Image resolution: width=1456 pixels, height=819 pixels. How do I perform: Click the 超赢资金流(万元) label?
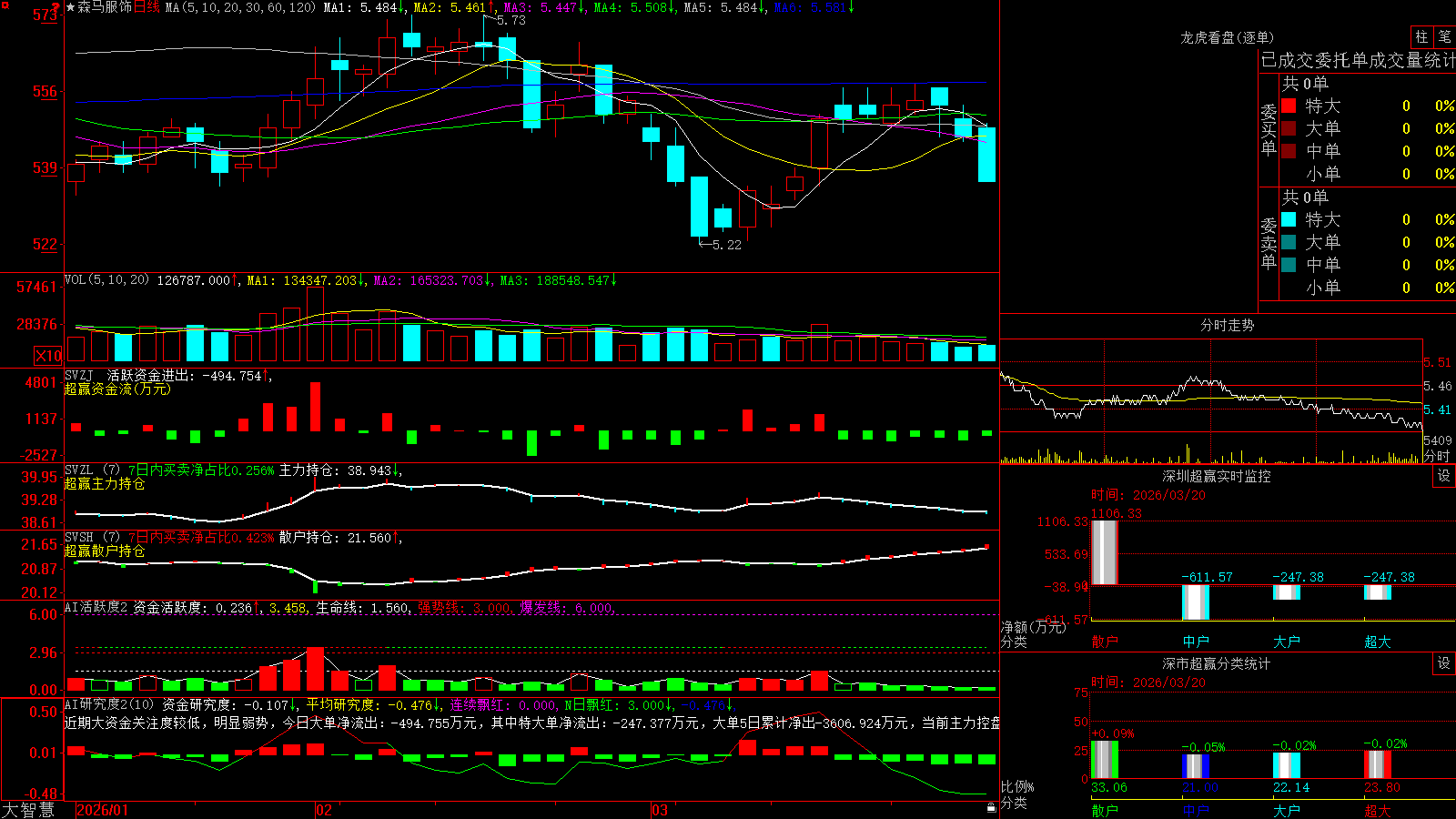click(117, 389)
